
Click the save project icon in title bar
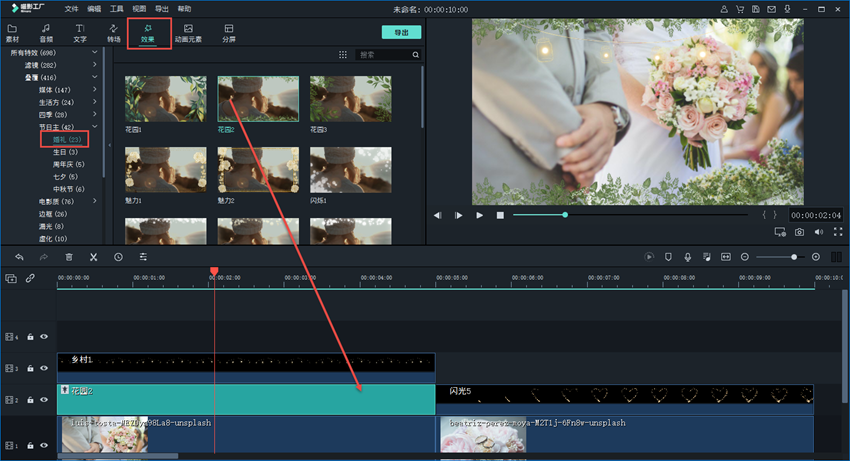click(x=756, y=9)
